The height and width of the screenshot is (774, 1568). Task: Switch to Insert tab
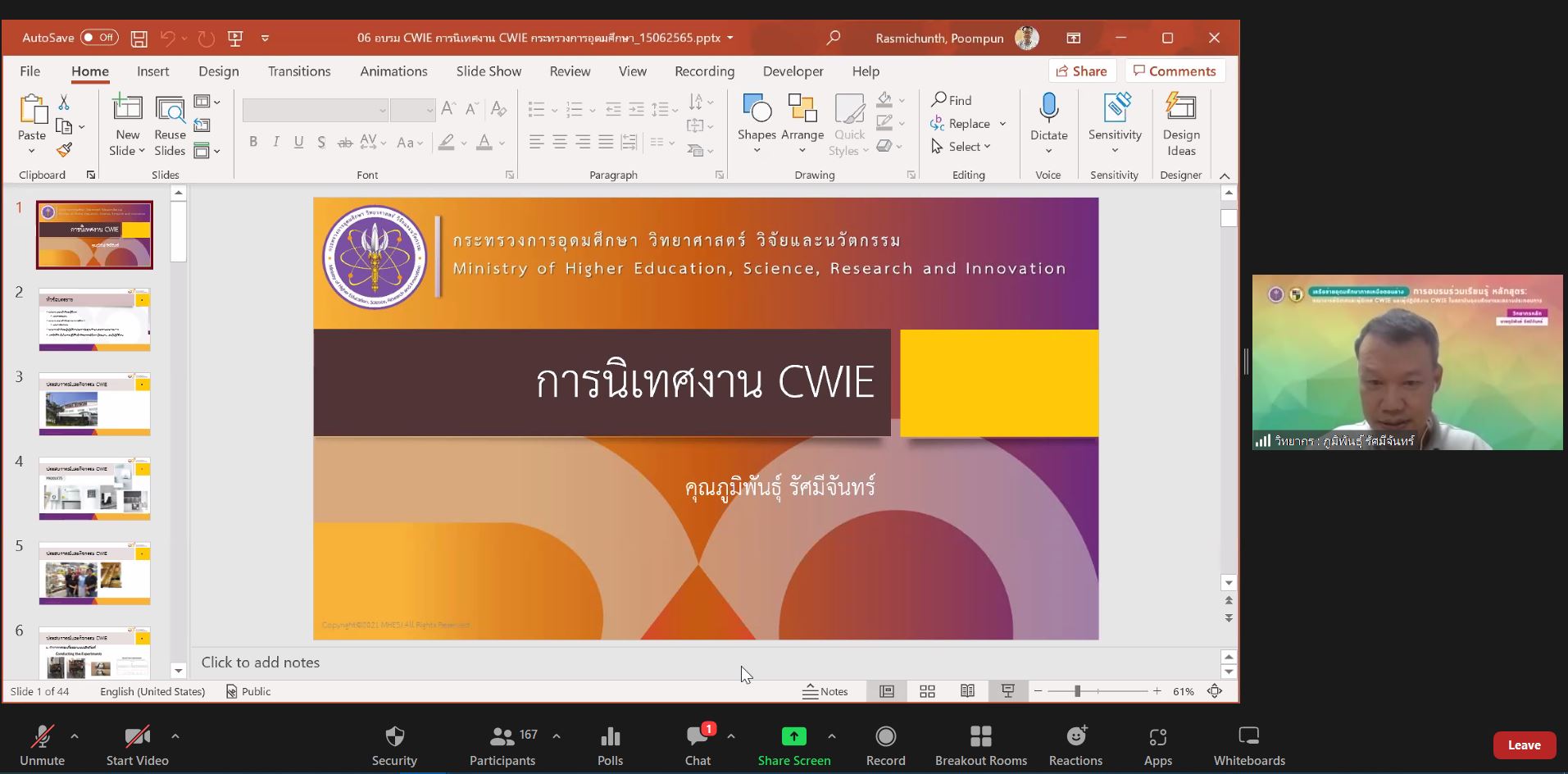[x=153, y=71]
